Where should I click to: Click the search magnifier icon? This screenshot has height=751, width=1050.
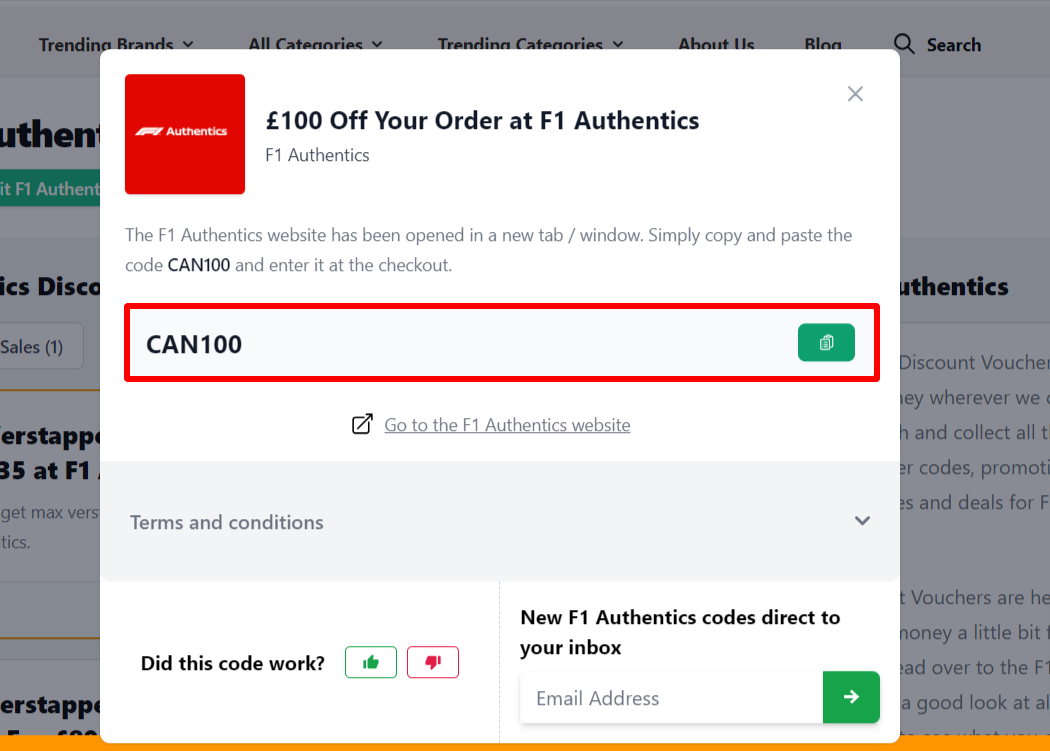(x=904, y=44)
